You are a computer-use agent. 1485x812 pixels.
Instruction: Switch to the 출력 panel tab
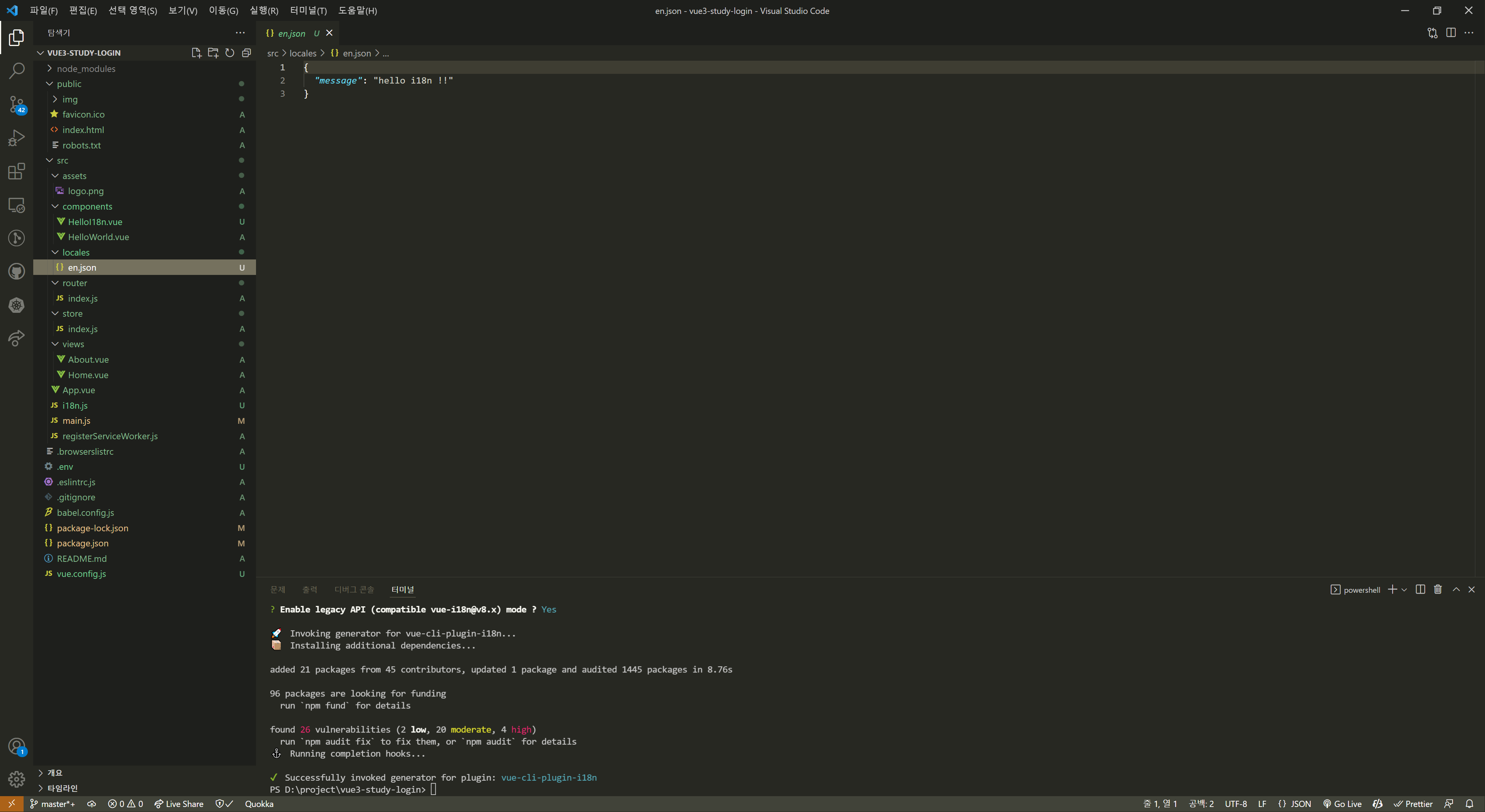[309, 590]
